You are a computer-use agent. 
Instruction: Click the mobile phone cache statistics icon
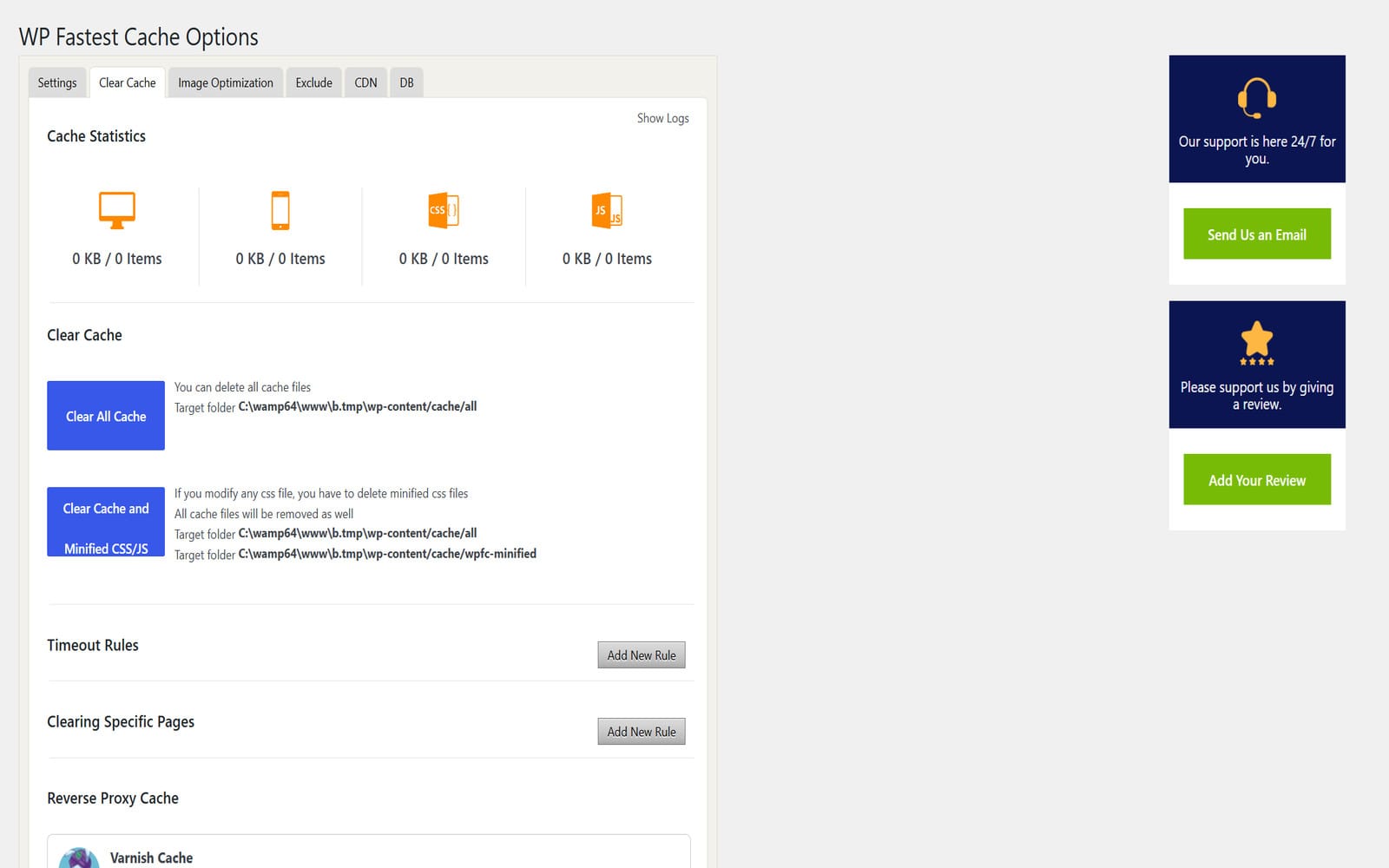point(280,210)
